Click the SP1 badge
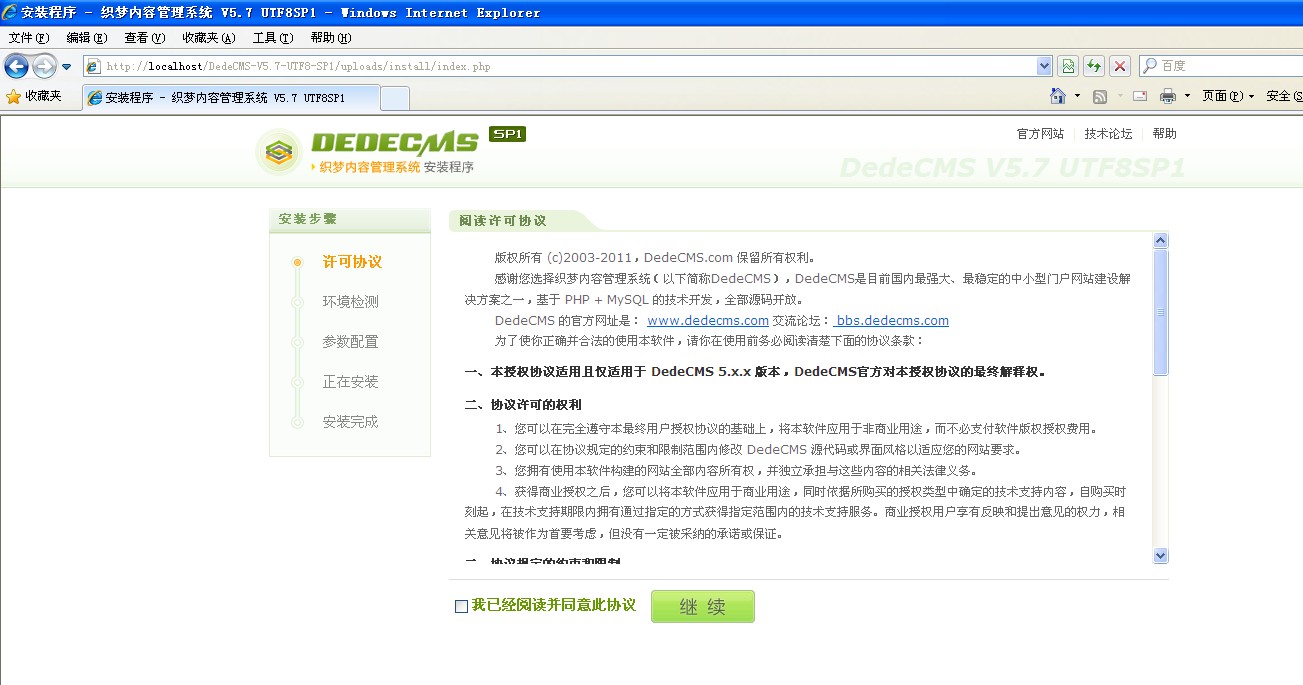 [507, 134]
